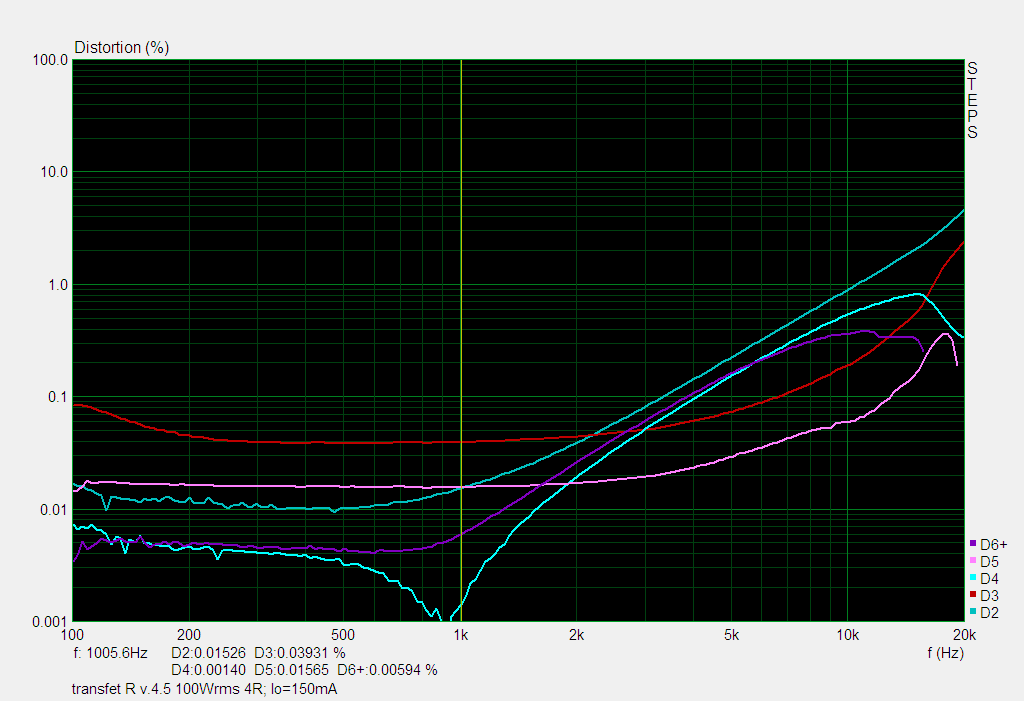Click the 1k x-axis frequency label
This screenshot has height=701, width=1024.
461,635
